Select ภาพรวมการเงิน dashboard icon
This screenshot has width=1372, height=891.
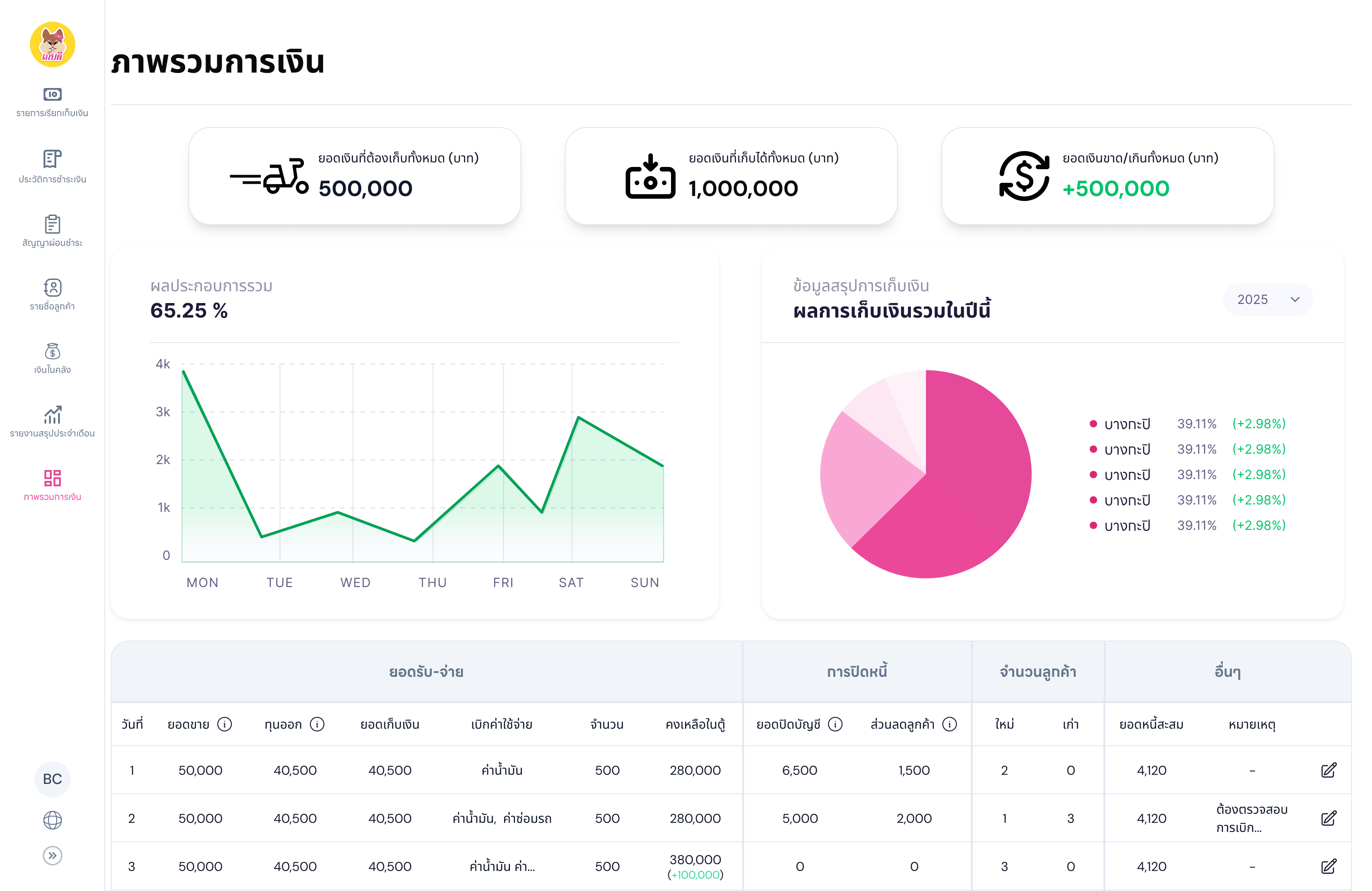pyautogui.click(x=53, y=484)
